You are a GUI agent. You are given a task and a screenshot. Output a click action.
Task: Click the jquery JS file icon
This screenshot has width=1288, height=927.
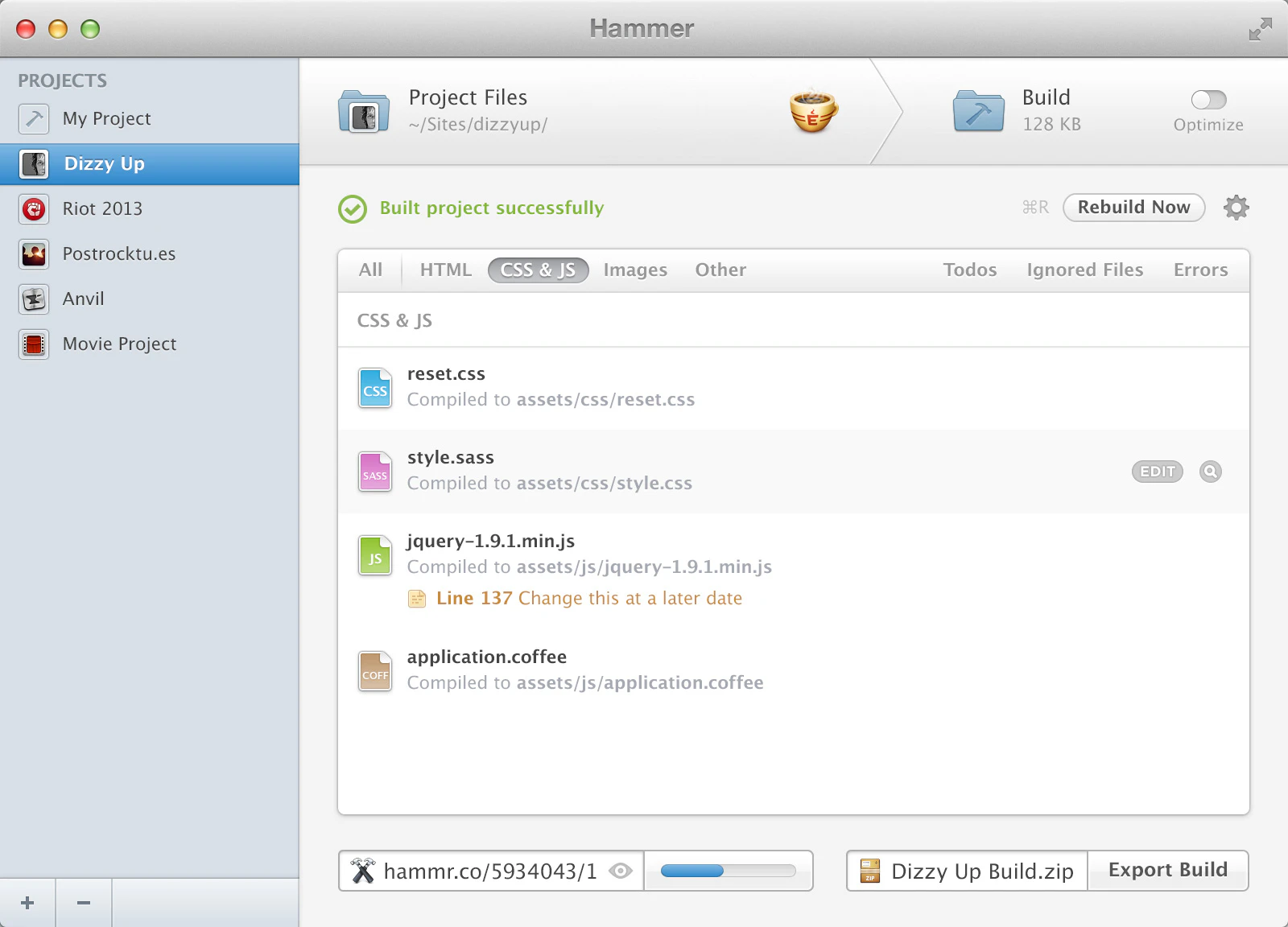click(x=375, y=555)
